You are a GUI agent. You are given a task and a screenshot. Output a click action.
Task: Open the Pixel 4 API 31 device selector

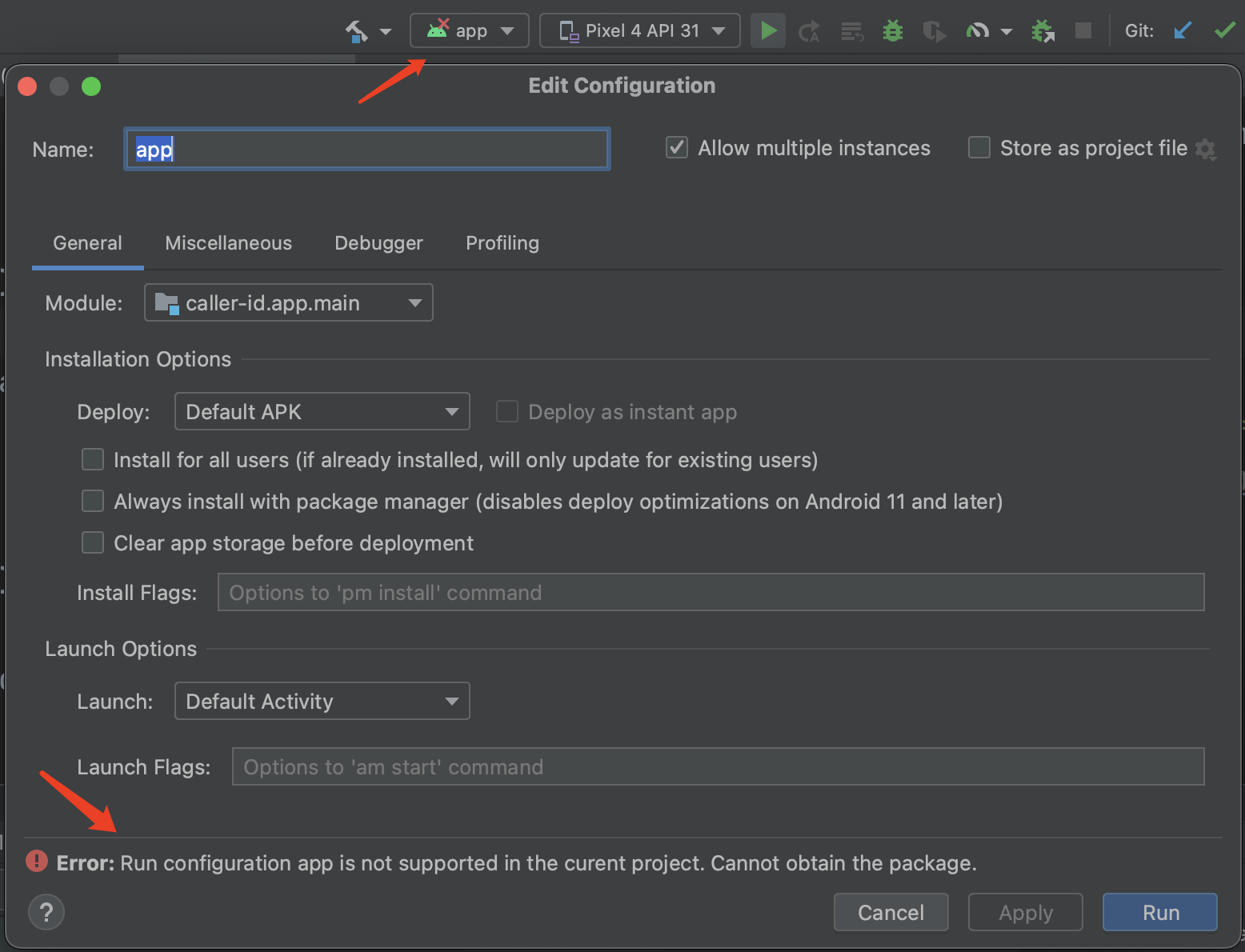click(x=639, y=30)
